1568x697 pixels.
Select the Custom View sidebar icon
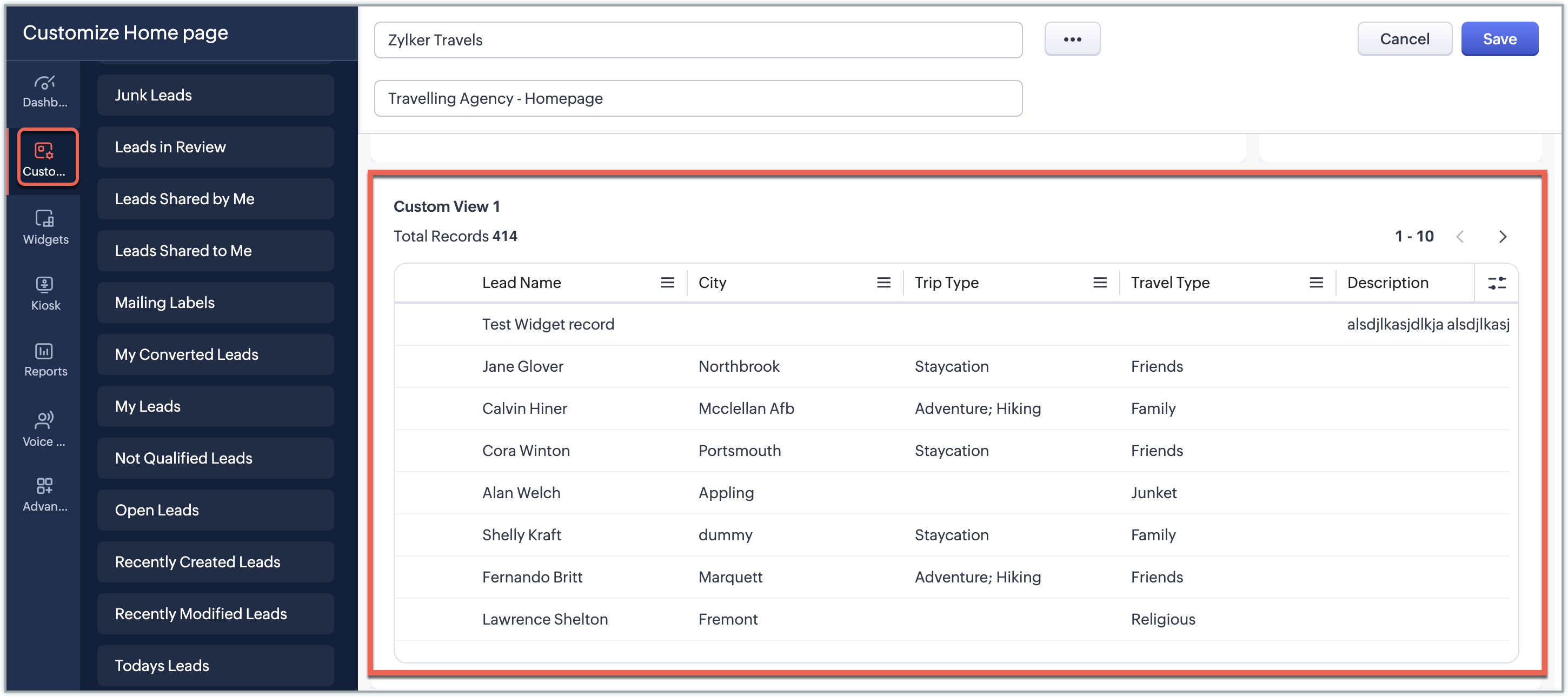tap(44, 158)
